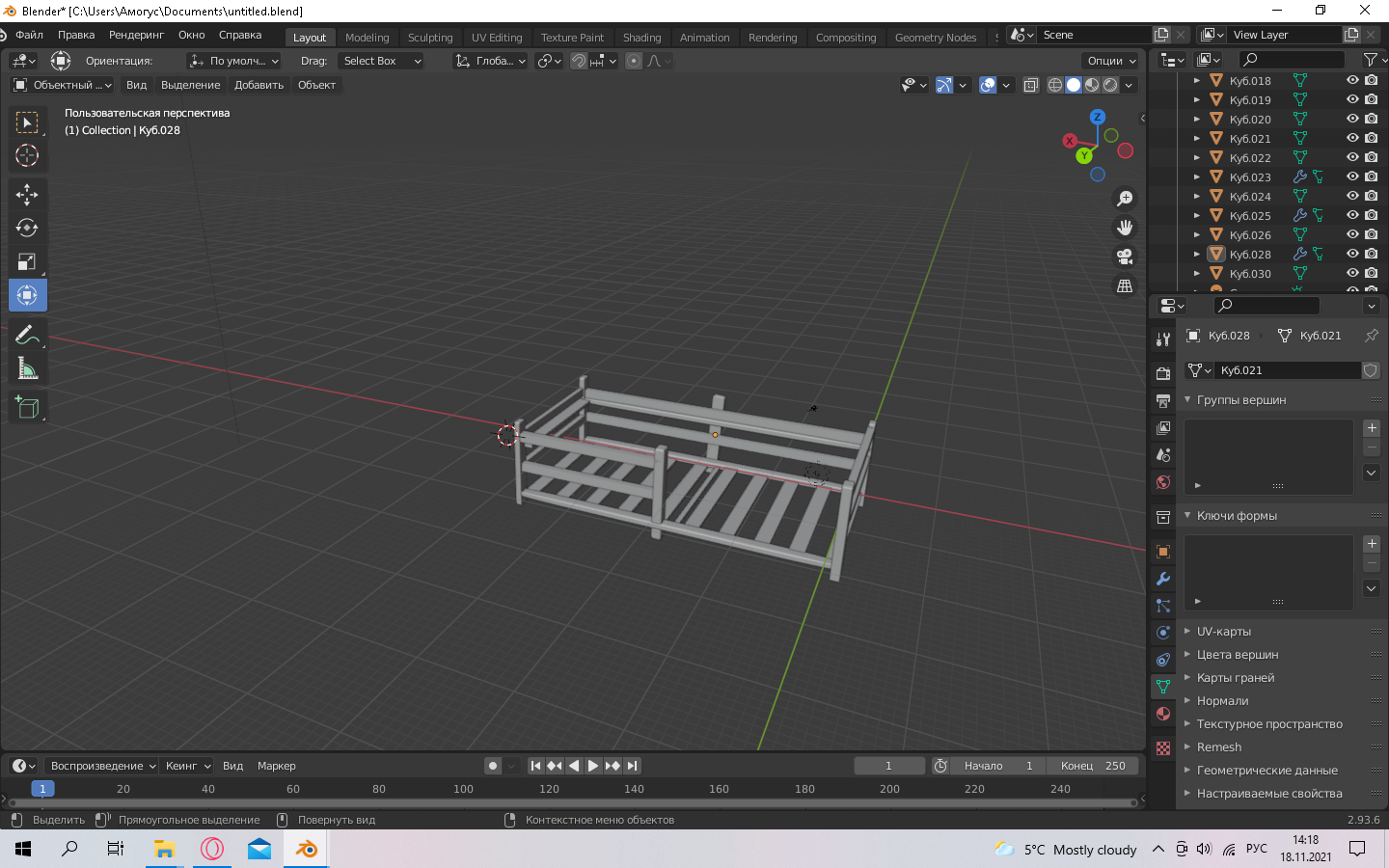The height and width of the screenshot is (868, 1389).
Task: Select the Cursor tool in the toolbar
Action: coord(27,155)
